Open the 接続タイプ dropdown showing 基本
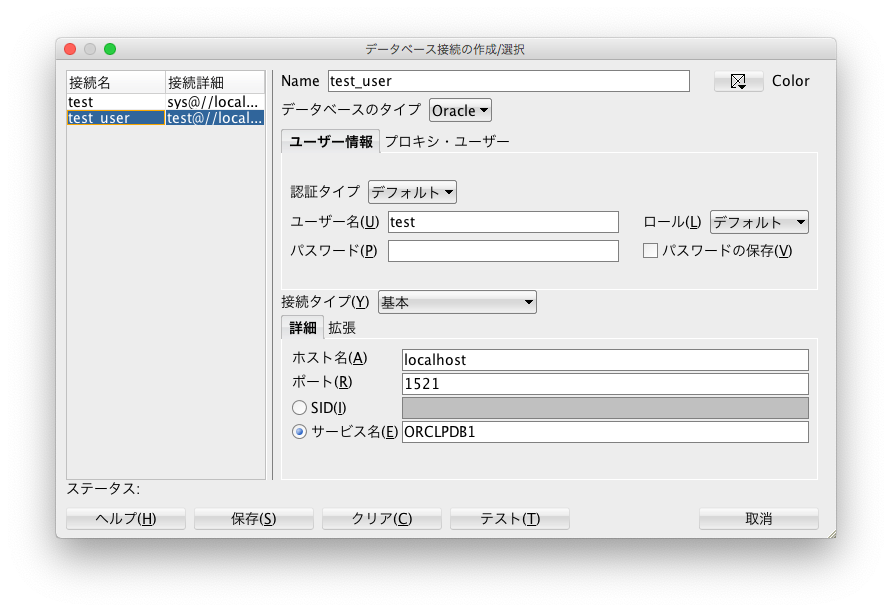The image size is (892, 612). (x=457, y=302)
